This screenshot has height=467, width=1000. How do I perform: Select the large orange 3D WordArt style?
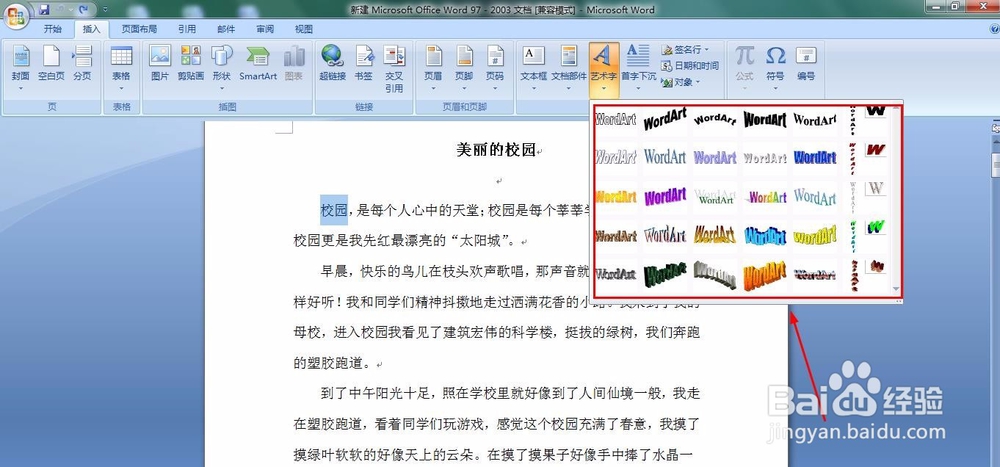[765, 274]
